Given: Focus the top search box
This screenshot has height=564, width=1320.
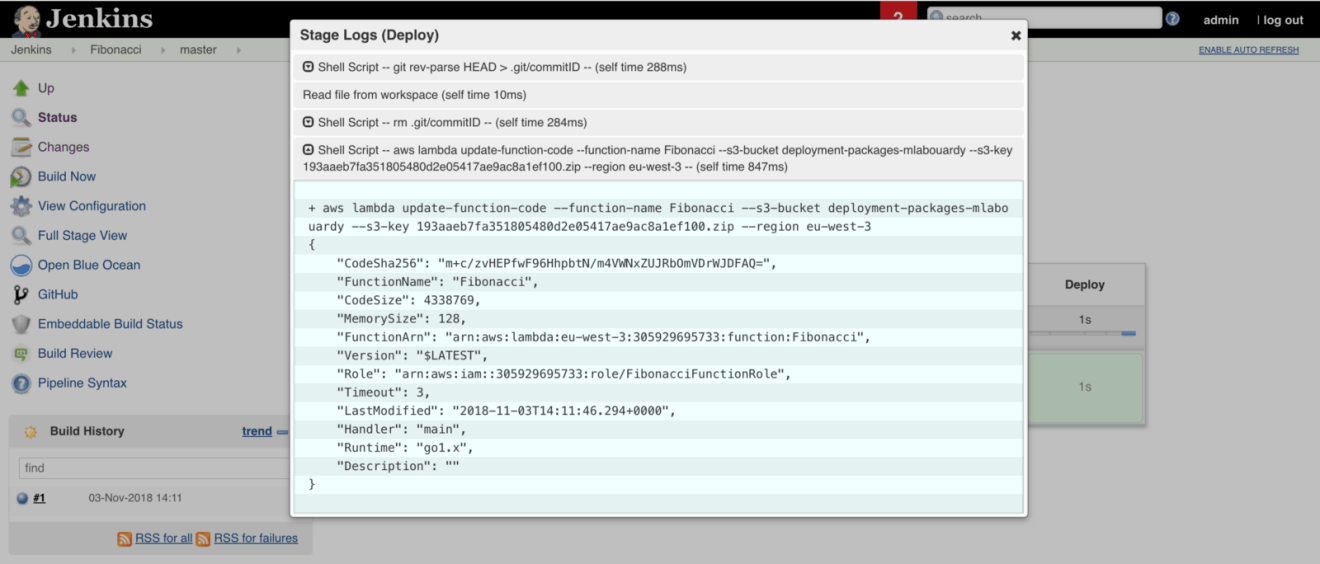Looking at the screenshot, I should [x=1044, y=18].
